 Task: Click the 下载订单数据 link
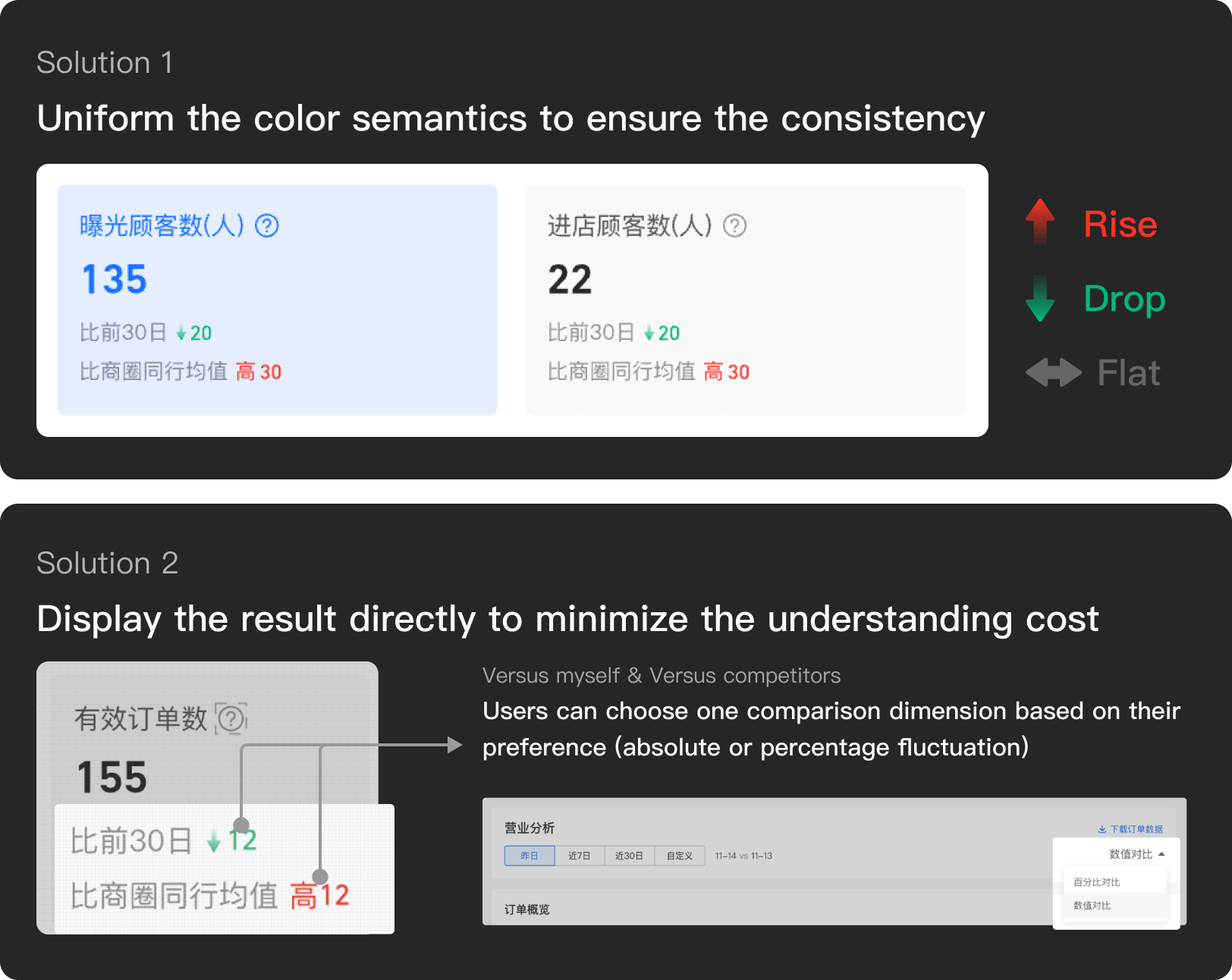tap(1136, 829)
